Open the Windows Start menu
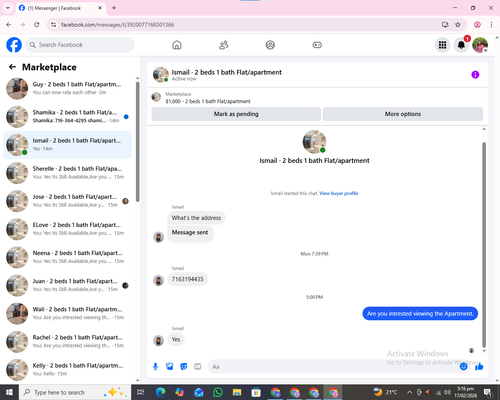 pyautogui.click(x=9, y=392)
